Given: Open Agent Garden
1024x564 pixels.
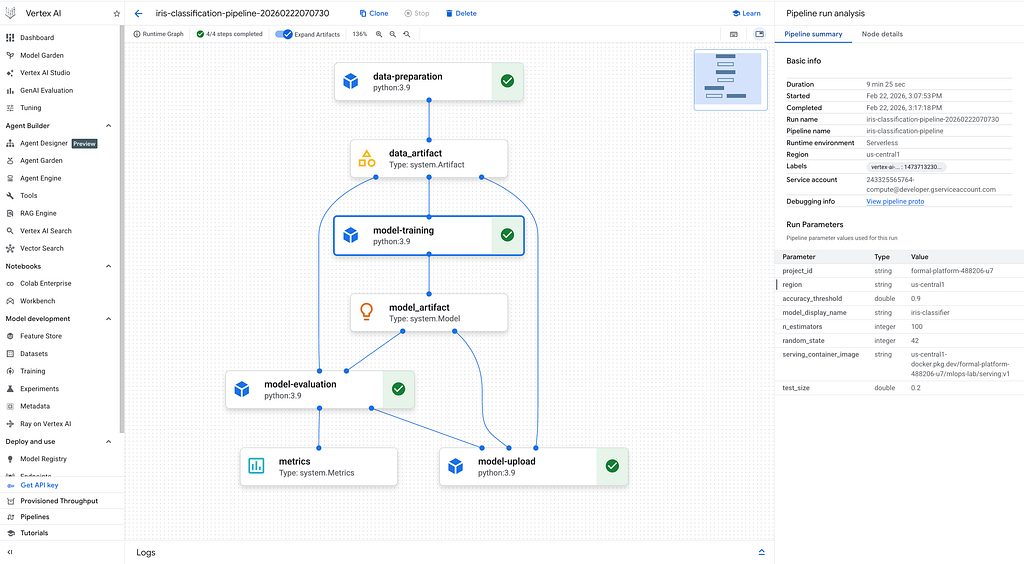Looking at the screenshot, I should tap(41, 161).
